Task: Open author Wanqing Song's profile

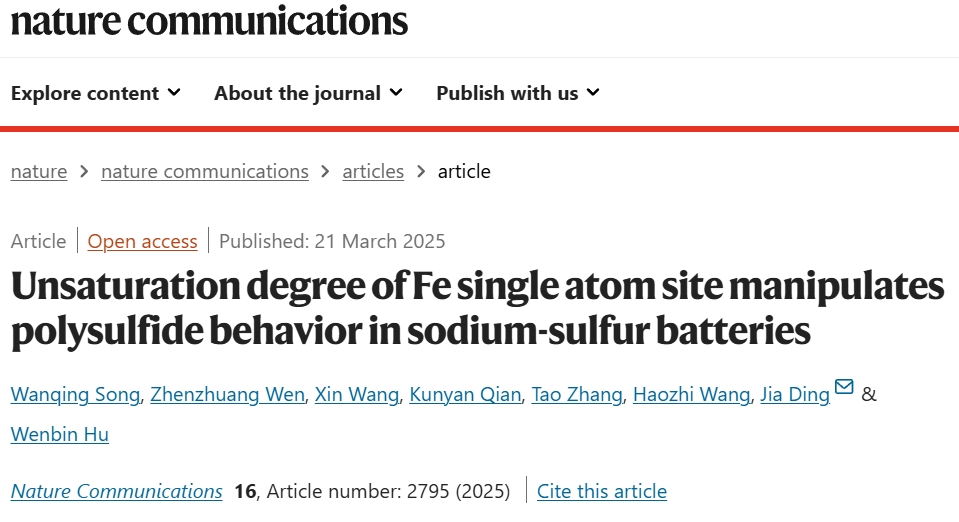Action: pos(76,395)
